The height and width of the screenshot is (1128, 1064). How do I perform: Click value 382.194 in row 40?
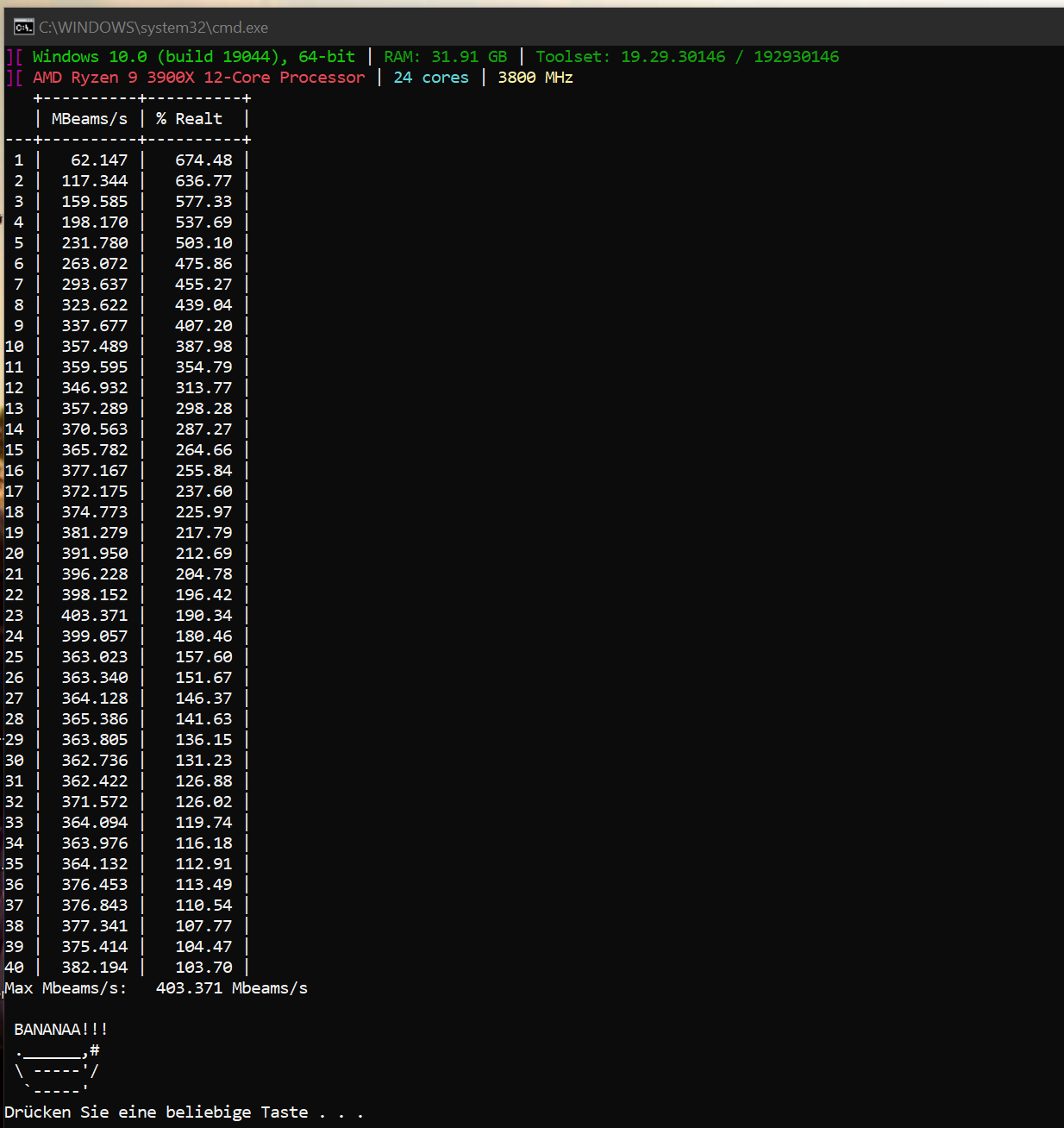click(95, 968)
